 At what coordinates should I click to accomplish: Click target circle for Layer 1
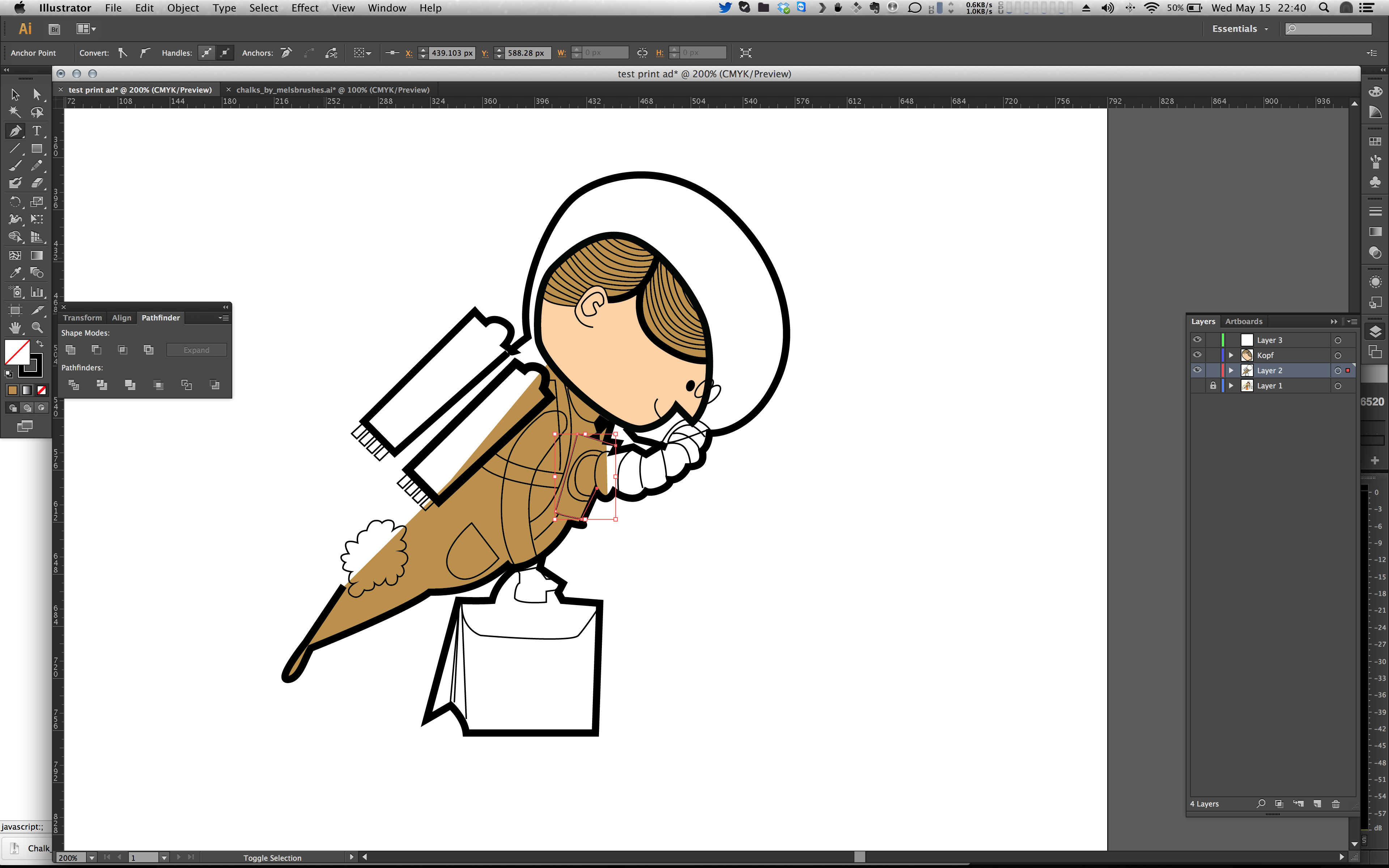[1338, 386]
